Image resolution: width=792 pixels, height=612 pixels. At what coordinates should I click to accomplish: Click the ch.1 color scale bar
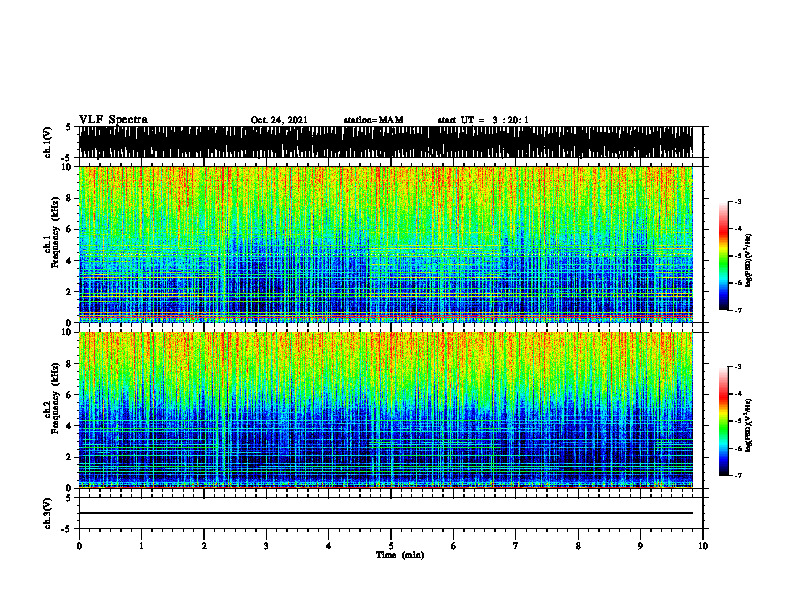pyautogui.click(x=724, y=256)
